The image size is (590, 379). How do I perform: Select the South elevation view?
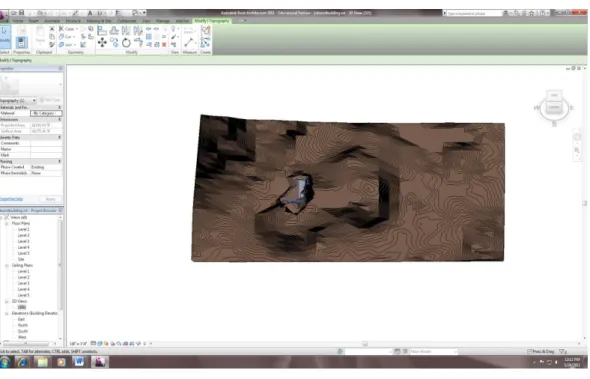[x=23, y=332]
